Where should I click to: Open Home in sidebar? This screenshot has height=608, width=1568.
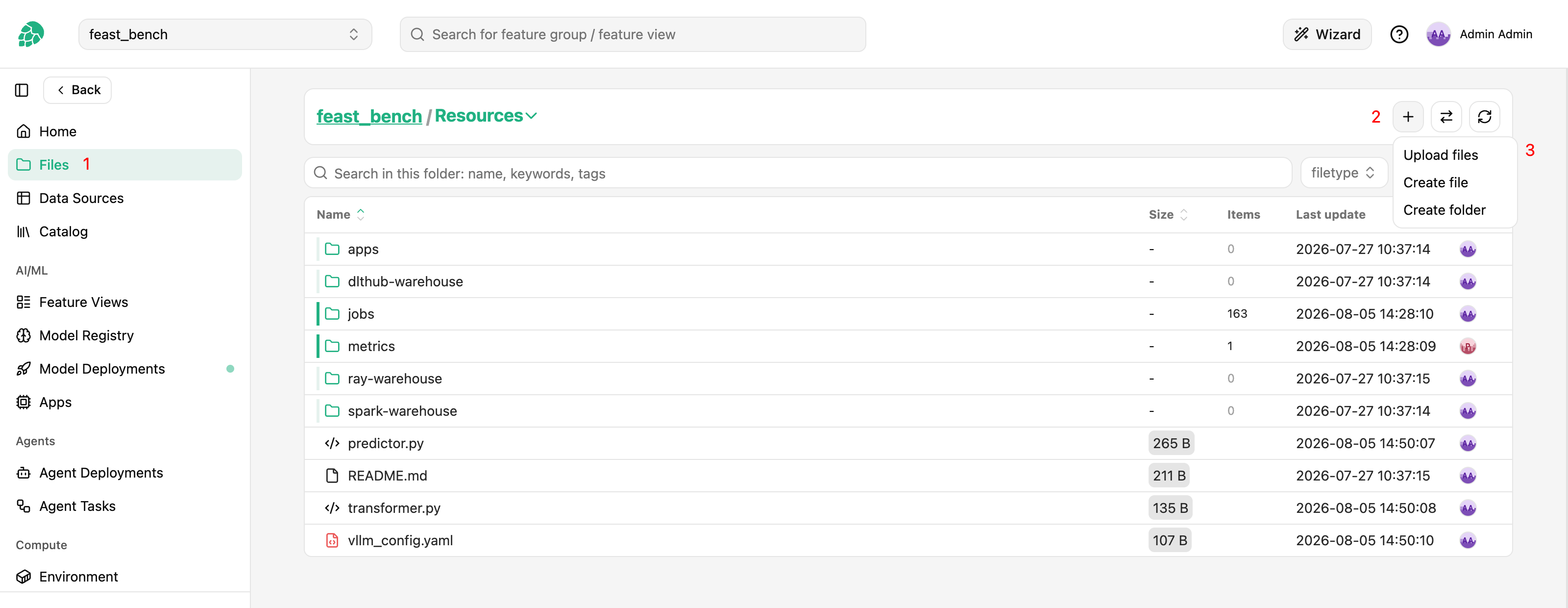coord(125,131)
